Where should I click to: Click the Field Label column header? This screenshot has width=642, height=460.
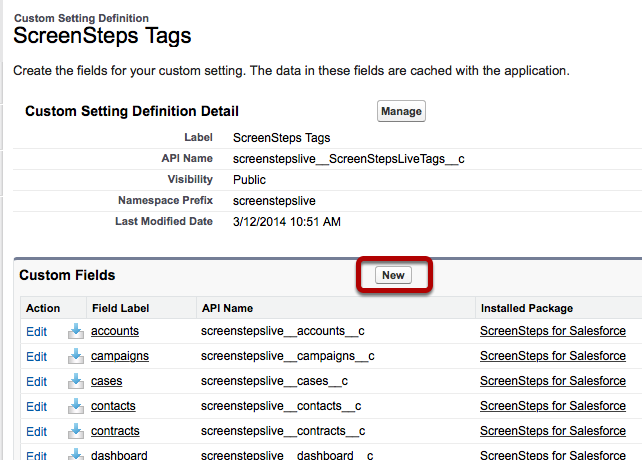120,308
